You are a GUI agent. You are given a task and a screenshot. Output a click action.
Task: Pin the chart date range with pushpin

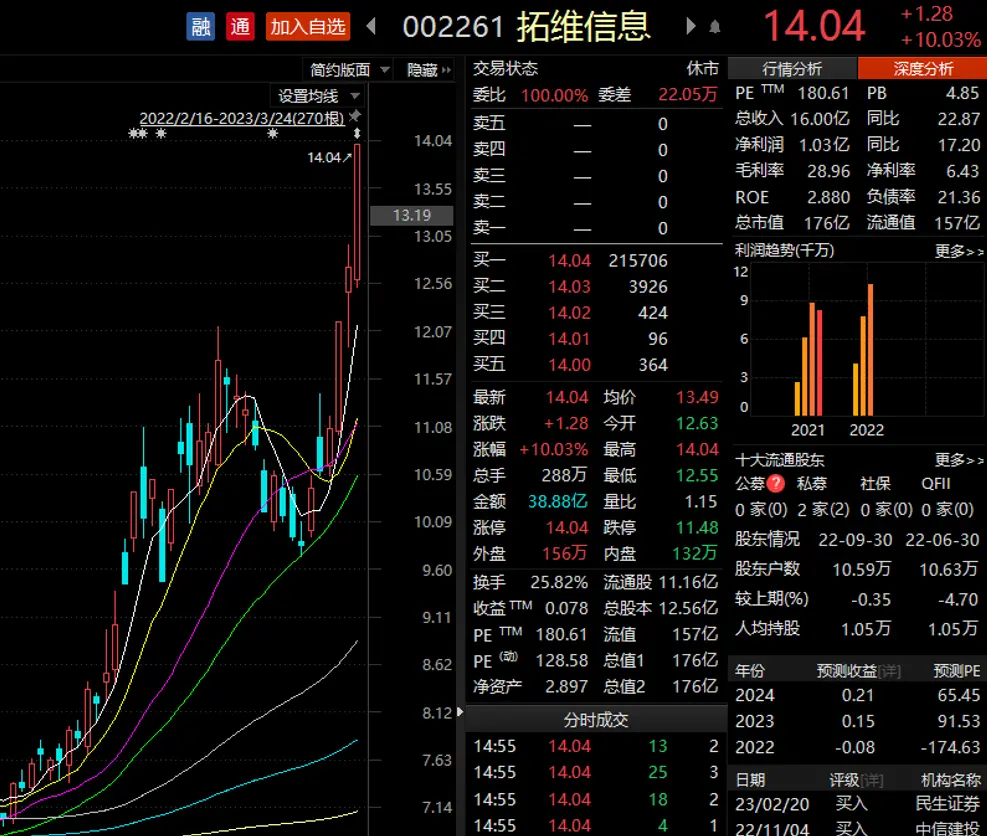click(356, 115)
